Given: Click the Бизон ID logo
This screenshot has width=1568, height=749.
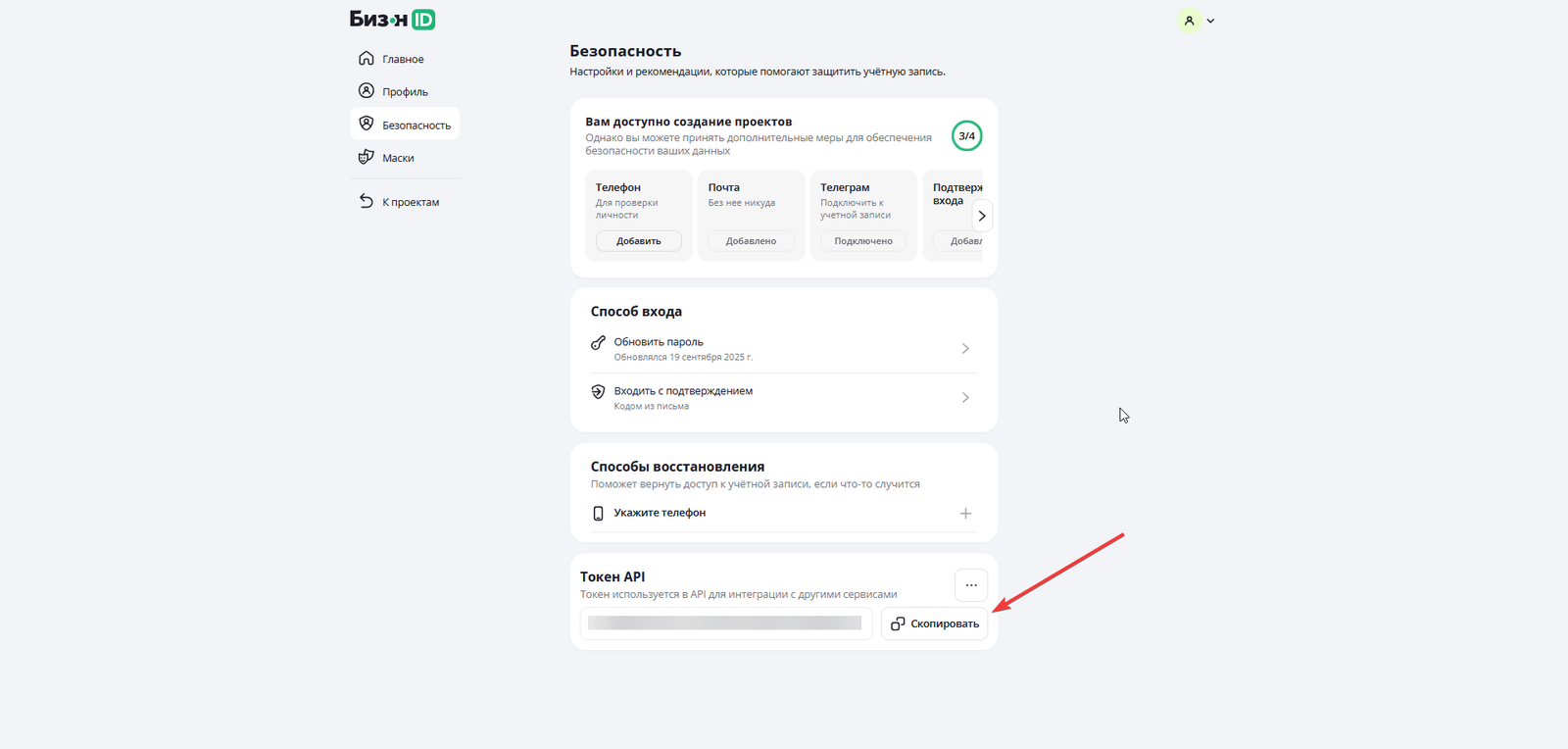Looking at the screenshot, I should coord(392,20).
